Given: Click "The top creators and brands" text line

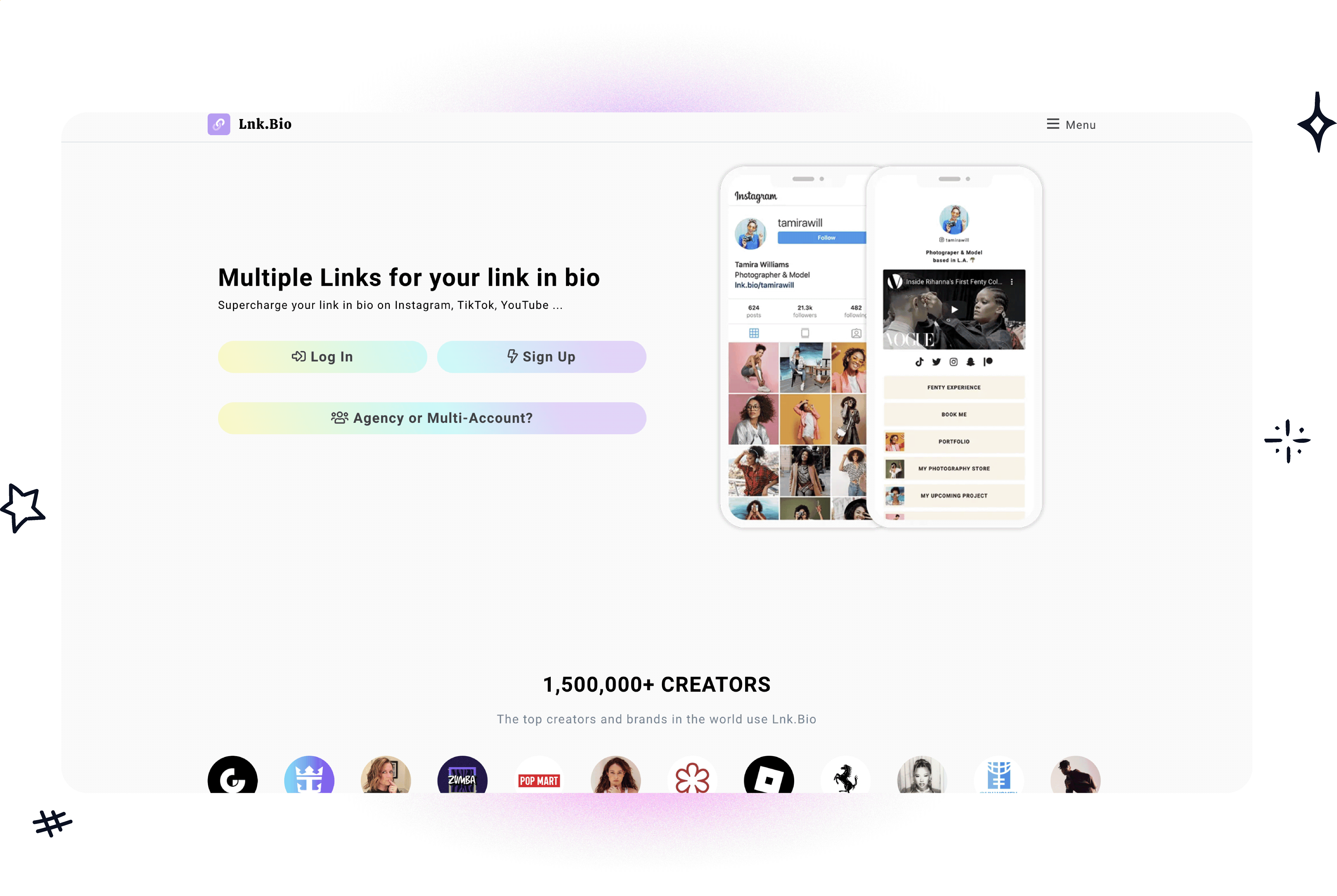Looking at the screenshot, I should pyautogui.click(x=656, y=719).
